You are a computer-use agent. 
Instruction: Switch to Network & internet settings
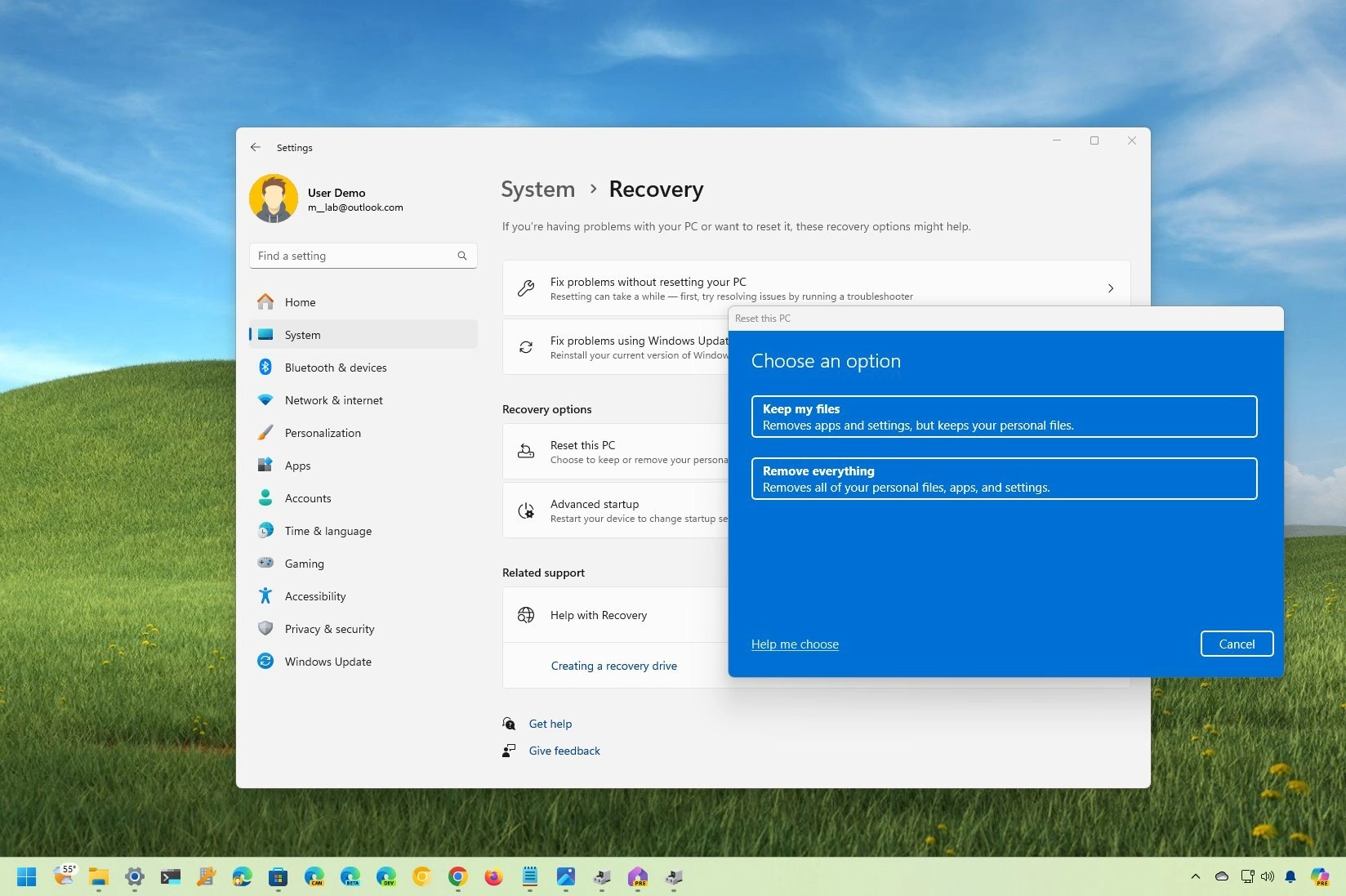pyautogui.click(x=333, y=400)
